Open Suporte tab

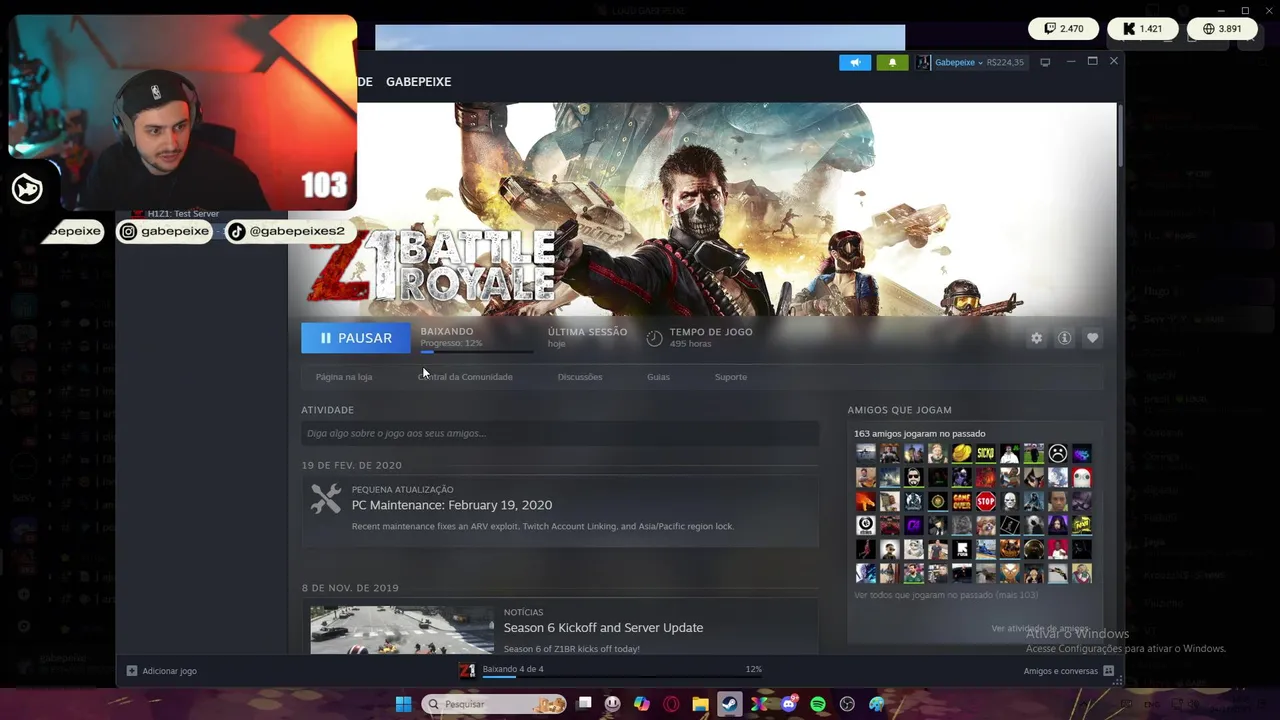pyautogui.click(x=731, y=377)
